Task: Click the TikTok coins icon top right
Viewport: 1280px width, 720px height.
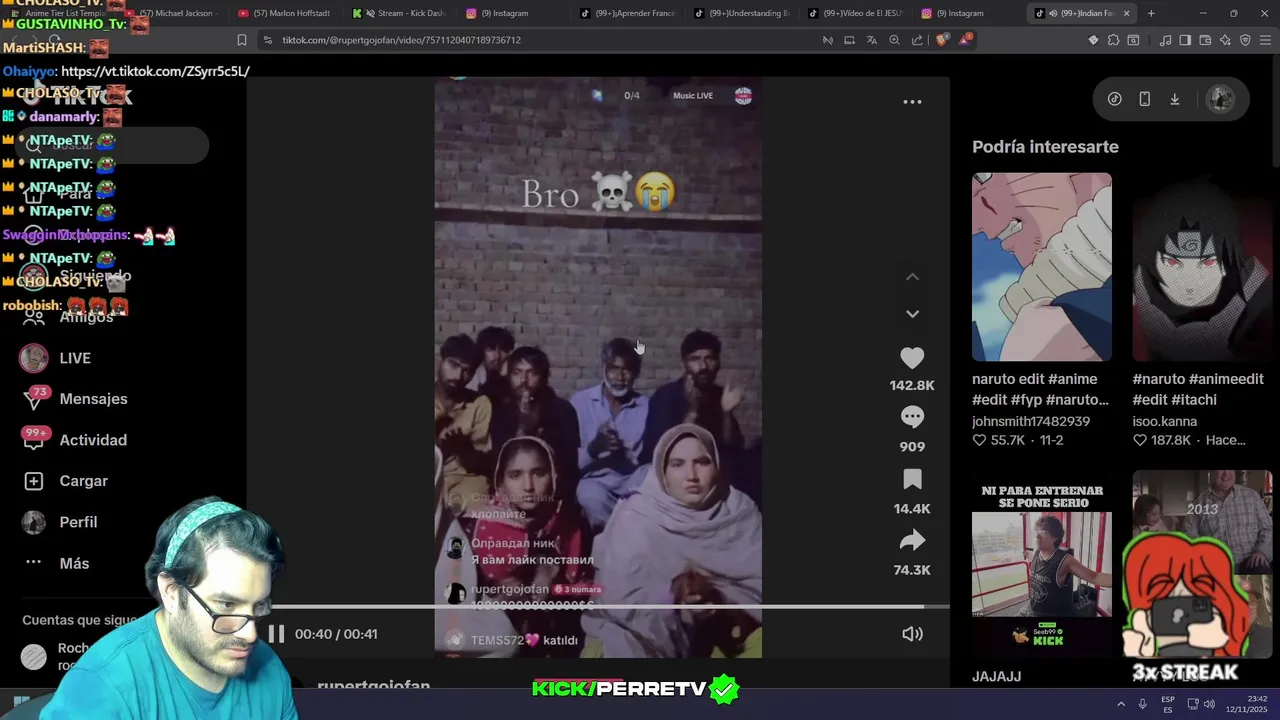Action: pos(1114,99)
